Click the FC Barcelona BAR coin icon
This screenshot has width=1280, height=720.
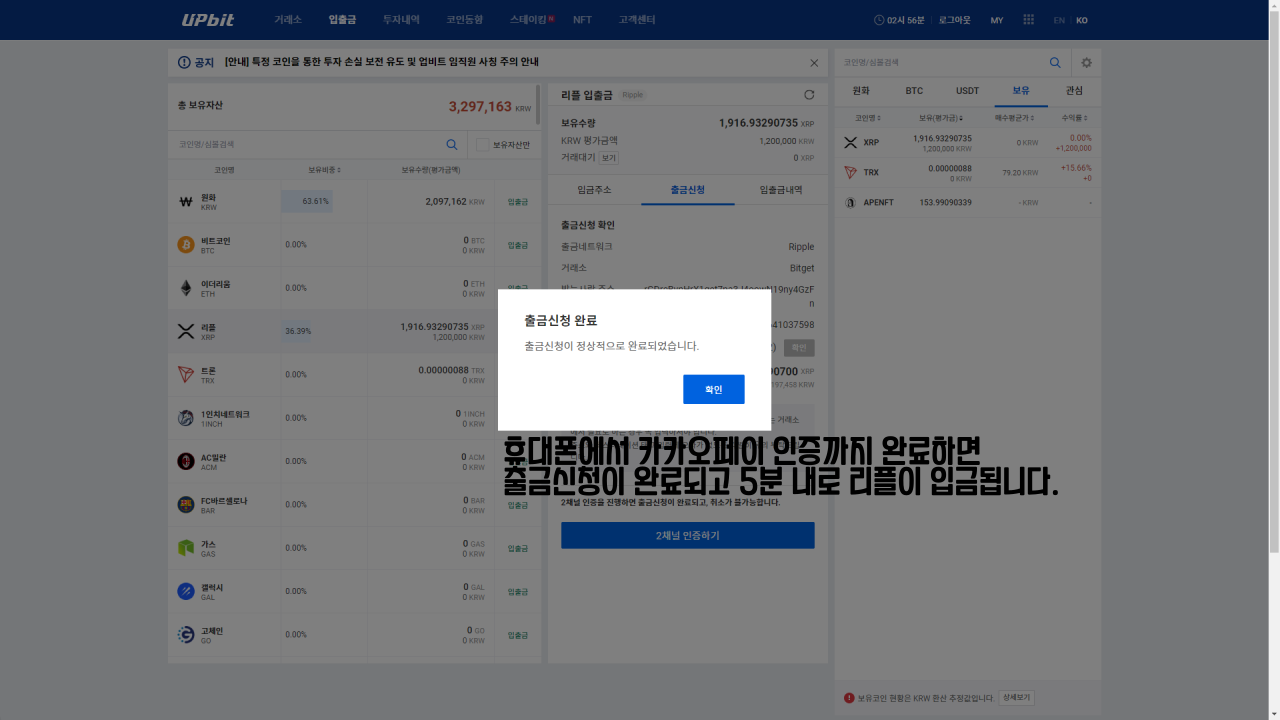click(185, 505)
